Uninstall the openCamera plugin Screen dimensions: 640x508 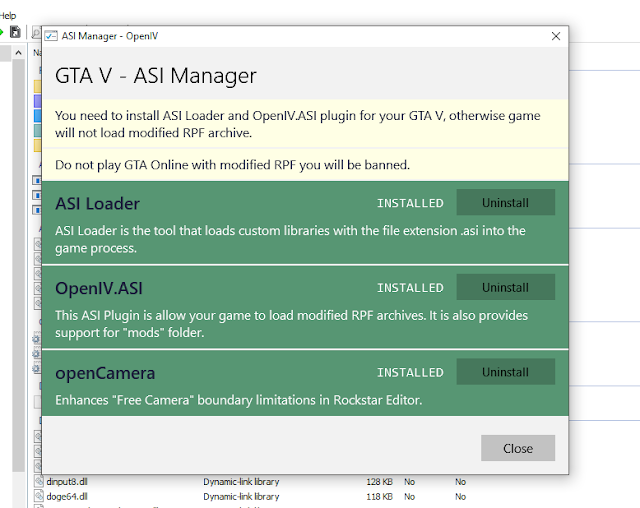click(x=505, y=372)
